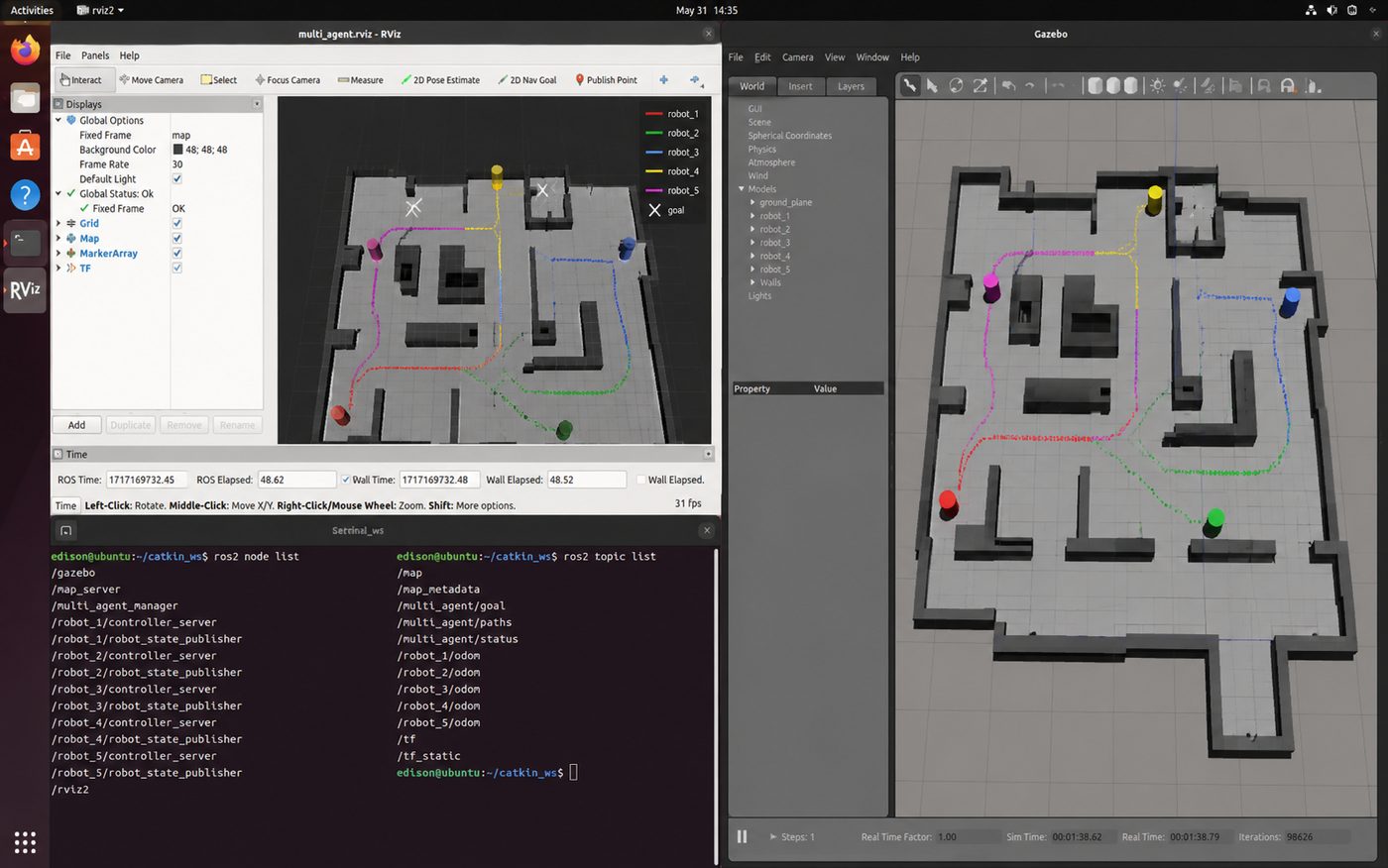Switch to Gazebo's Layers tab
1388x868 pixels.
point(851,86)
